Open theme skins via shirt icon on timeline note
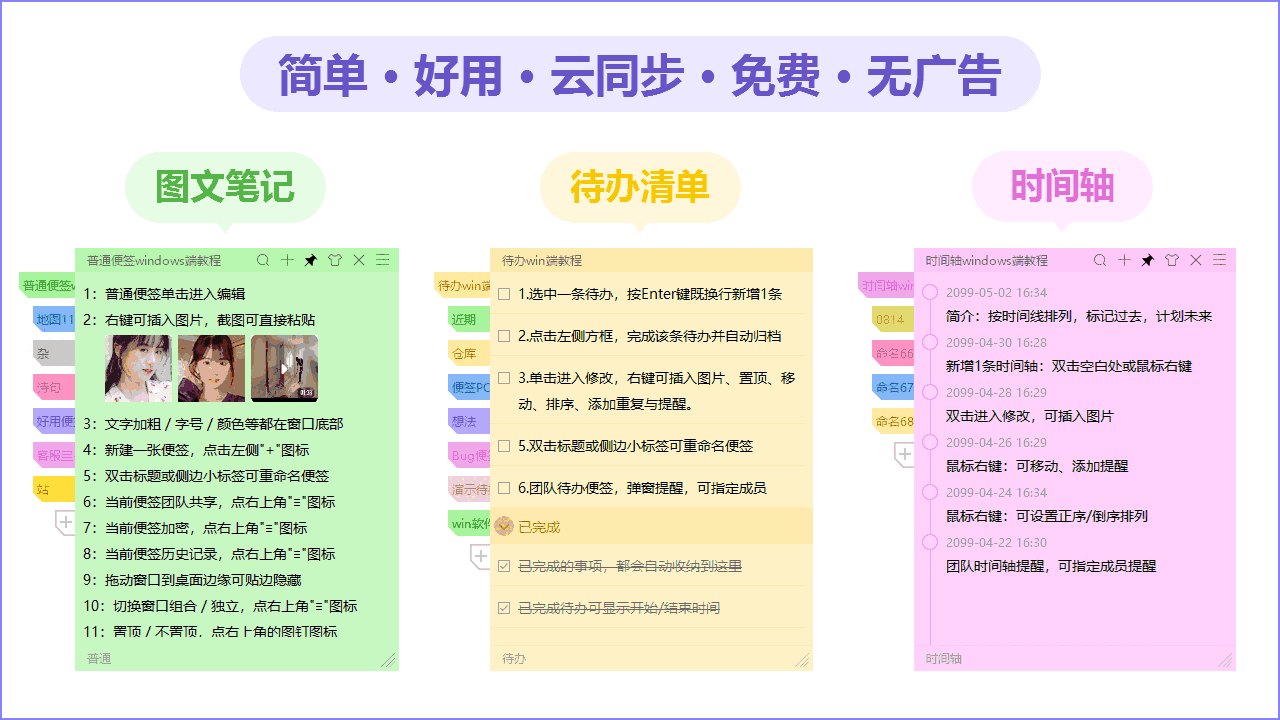 point(1171,259)
